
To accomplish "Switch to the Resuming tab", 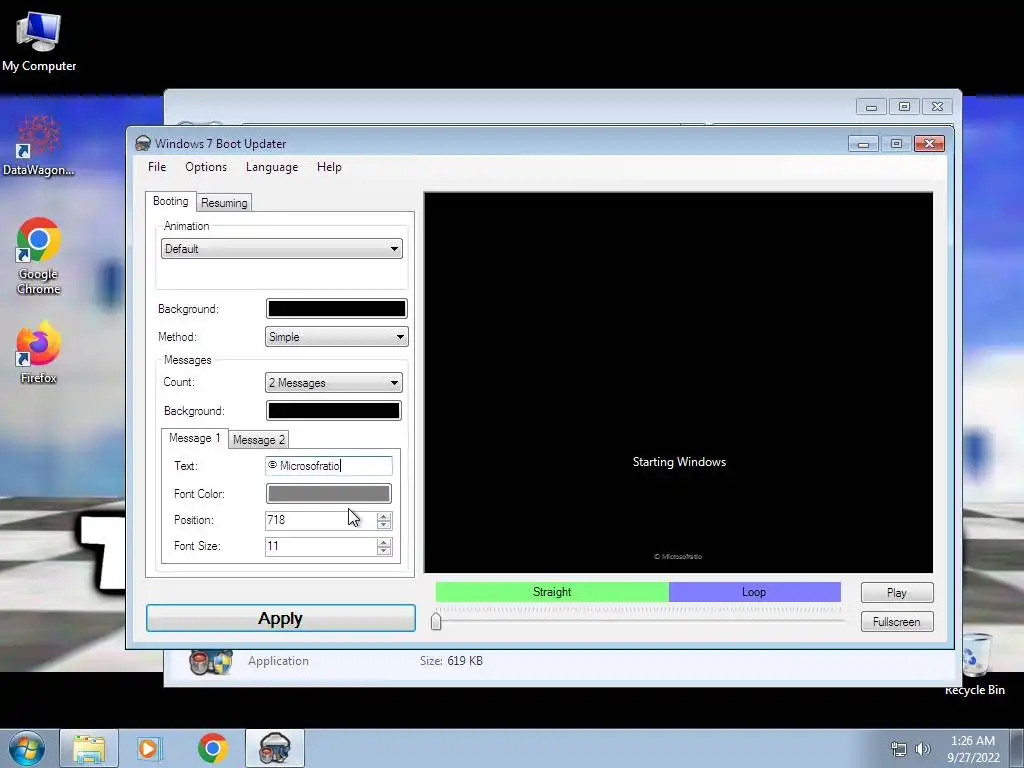I will [x=224, y=203].
